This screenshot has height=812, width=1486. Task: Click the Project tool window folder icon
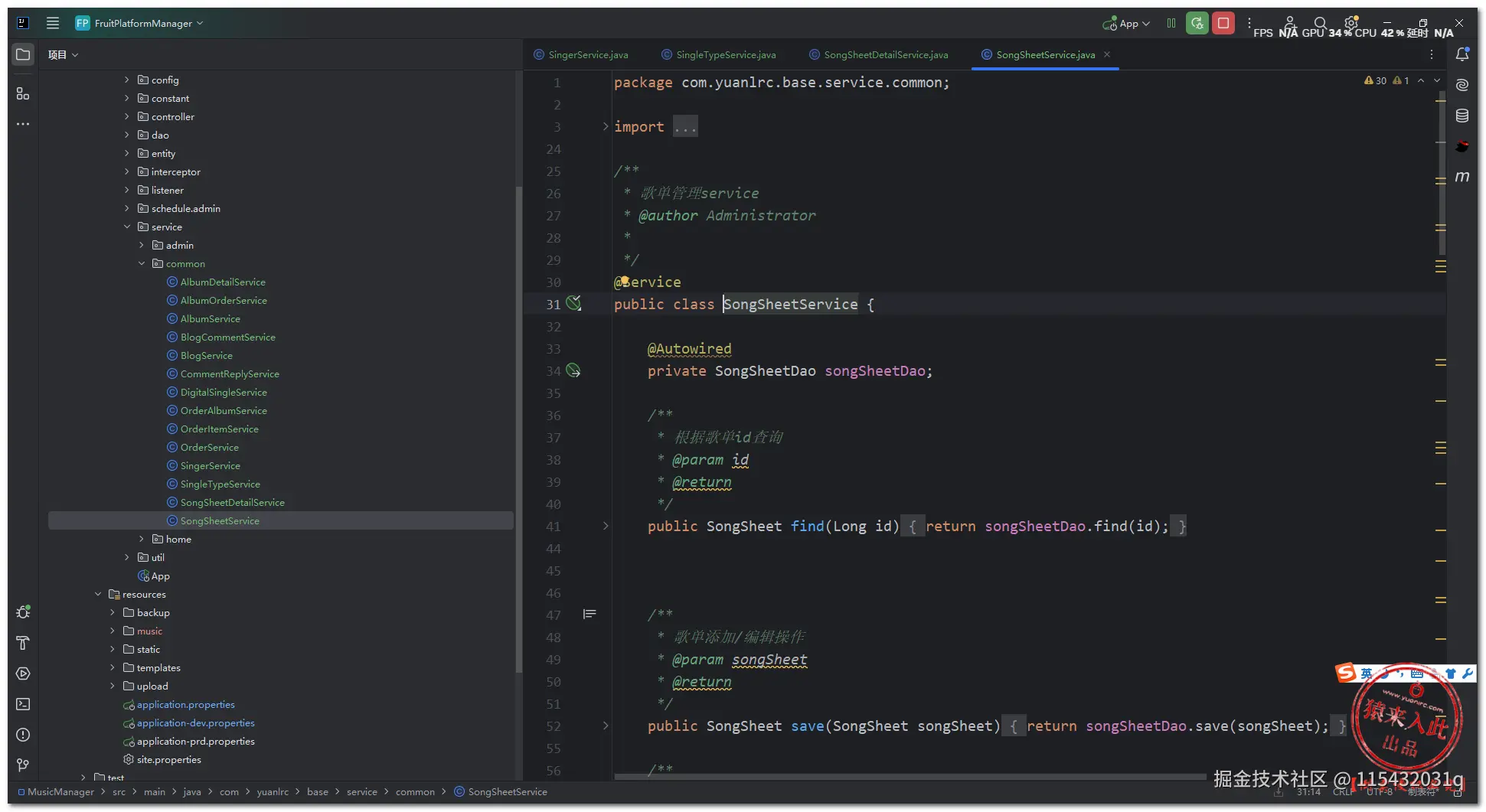pos(23,54)
